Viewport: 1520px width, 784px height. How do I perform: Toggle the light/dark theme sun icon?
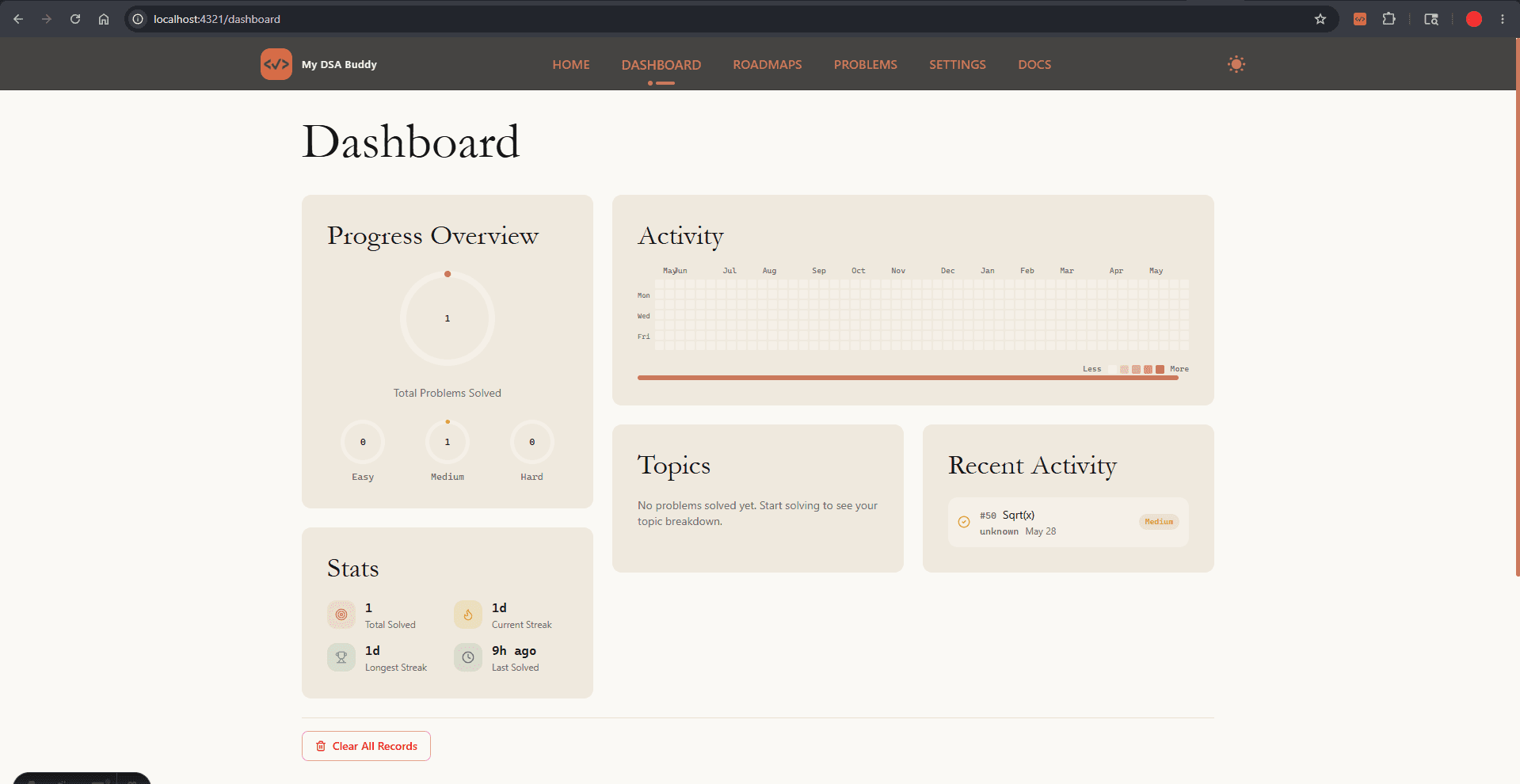pyautogui.click(x=1236, y=64)
